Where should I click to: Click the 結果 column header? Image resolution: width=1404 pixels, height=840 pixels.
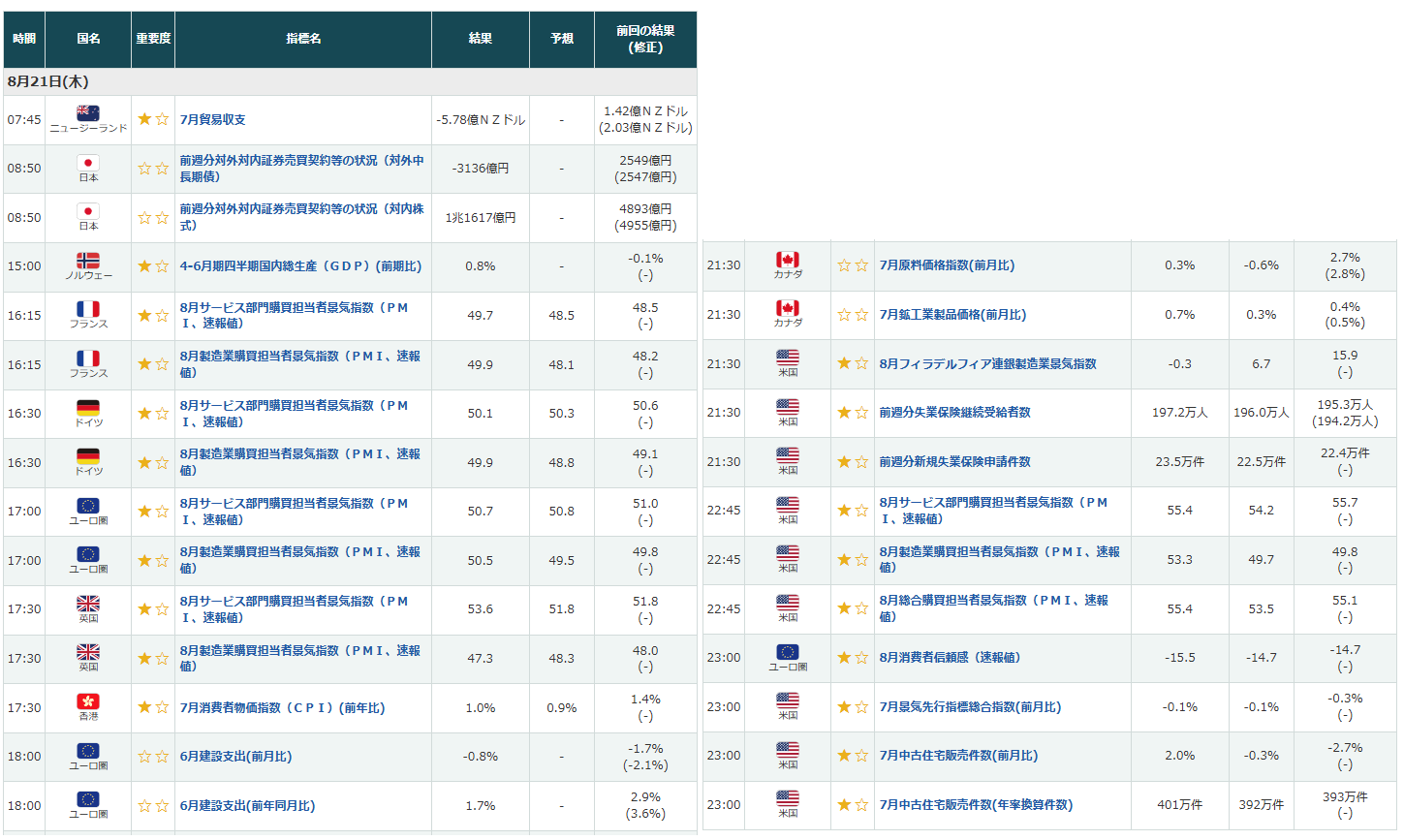(481, 39)
